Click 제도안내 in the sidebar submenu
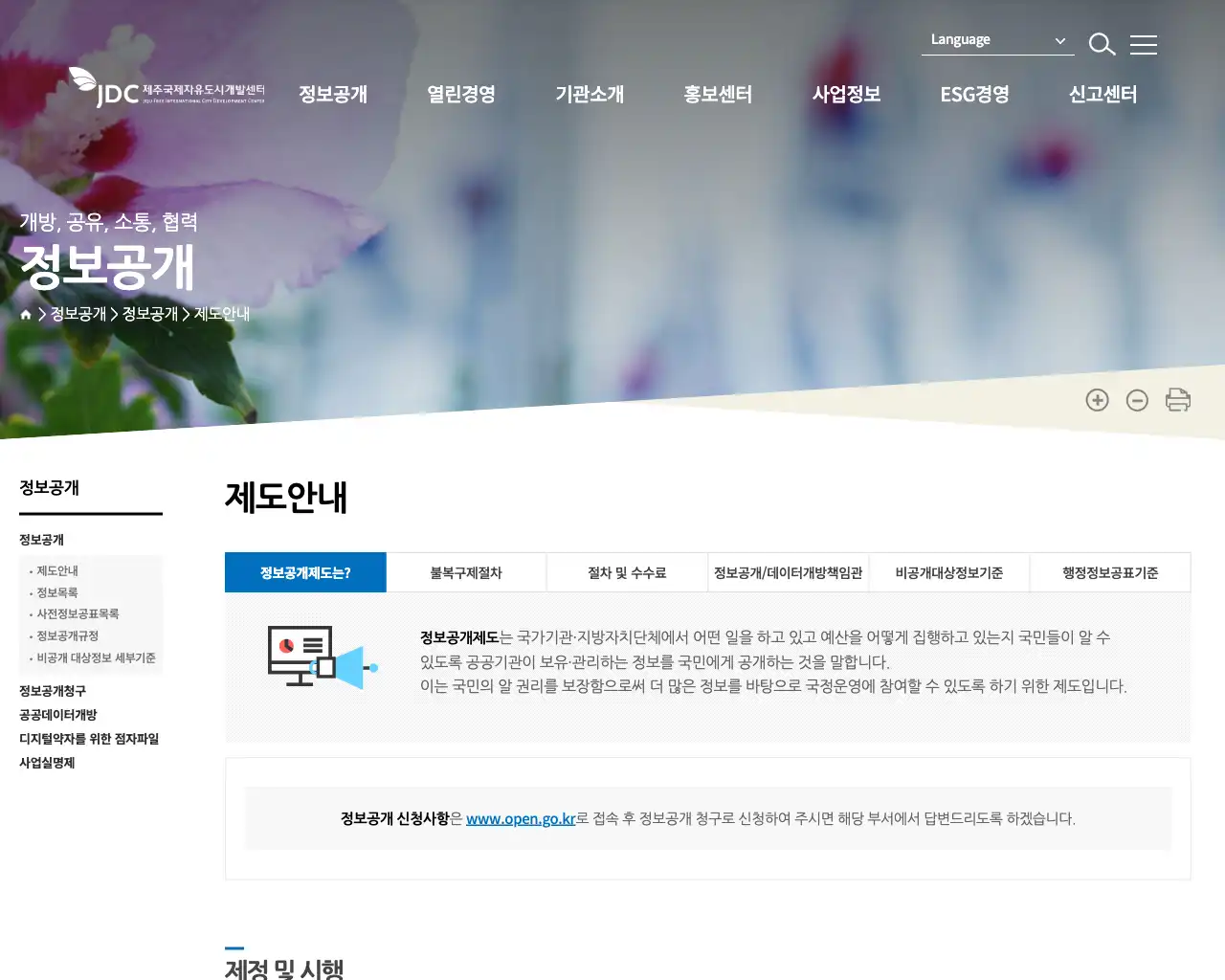 [x=57, y=570]
